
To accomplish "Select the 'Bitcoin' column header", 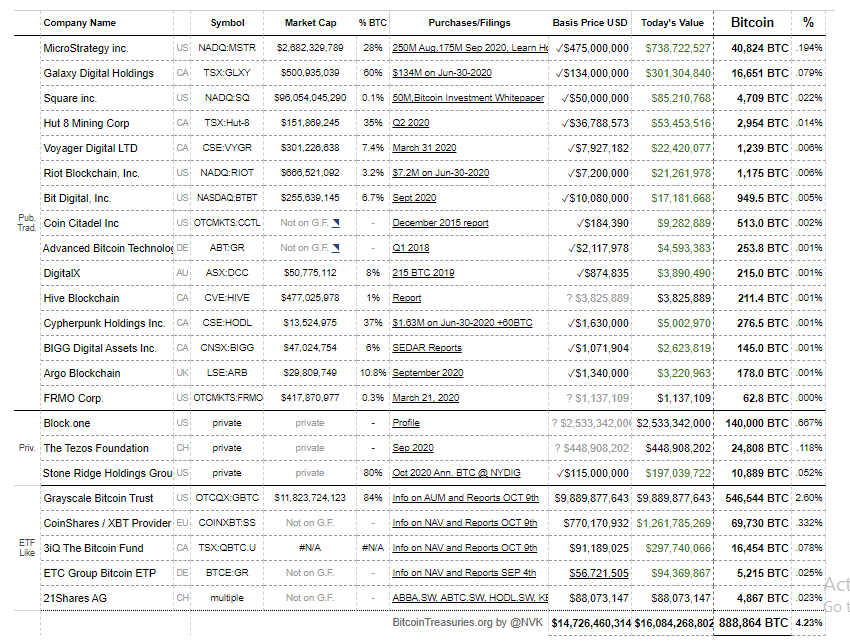I will (x=752, y=22).
